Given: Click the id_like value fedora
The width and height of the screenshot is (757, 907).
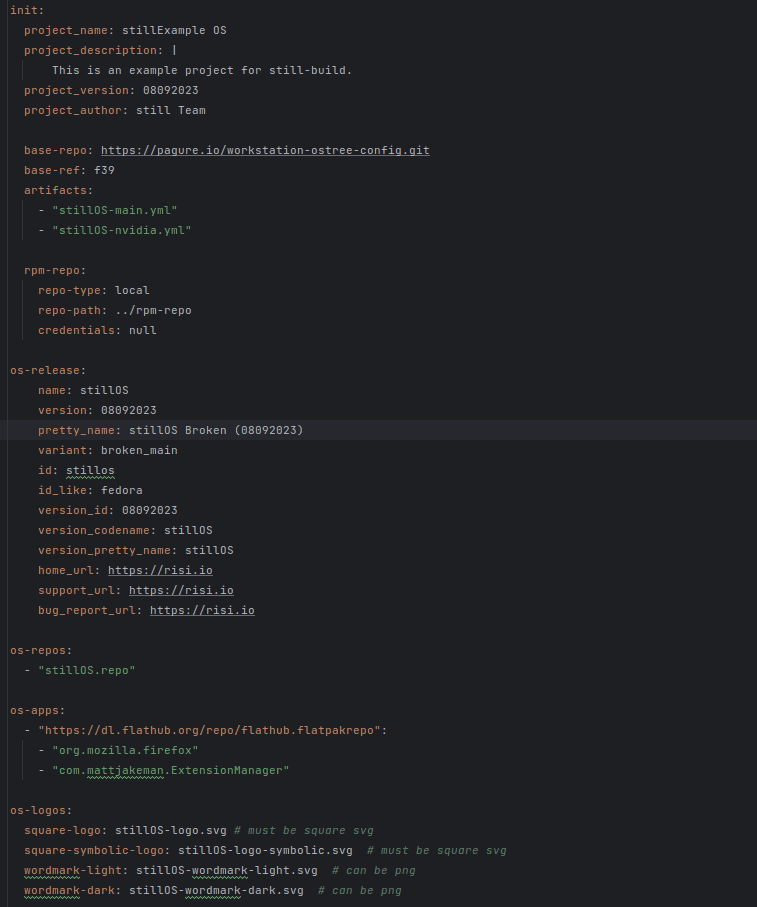Looking at the screenshot, I should tap(121, 491).
